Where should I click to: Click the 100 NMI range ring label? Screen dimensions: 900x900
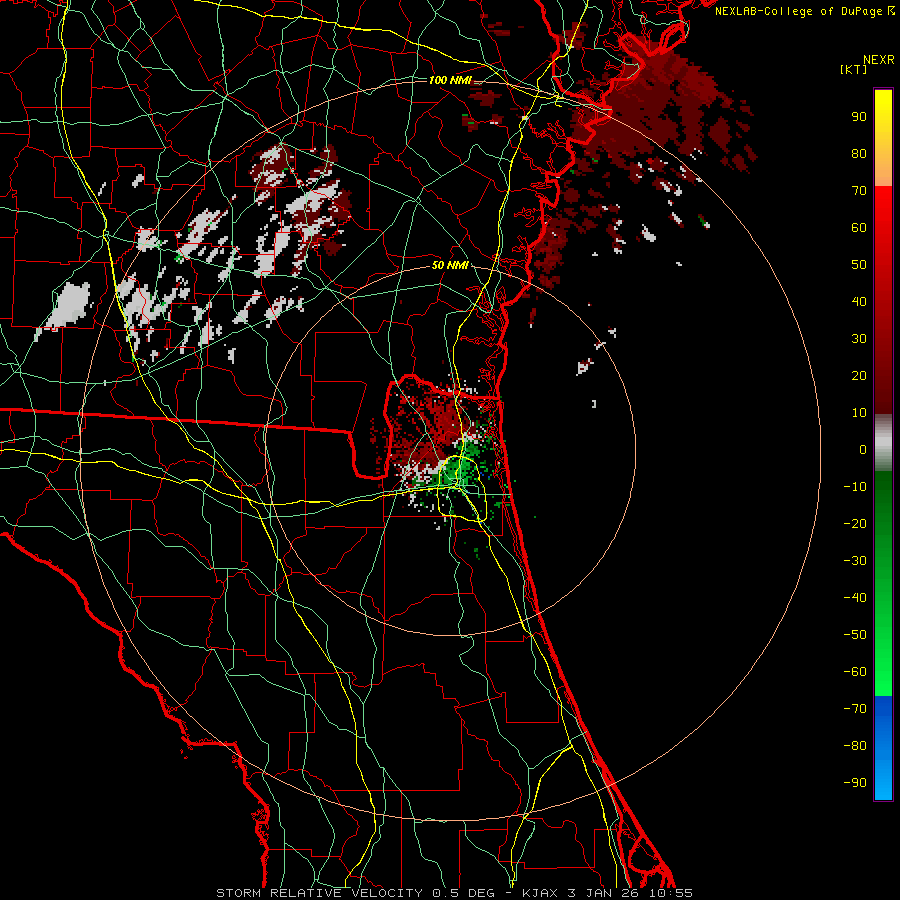pos(450,80)
